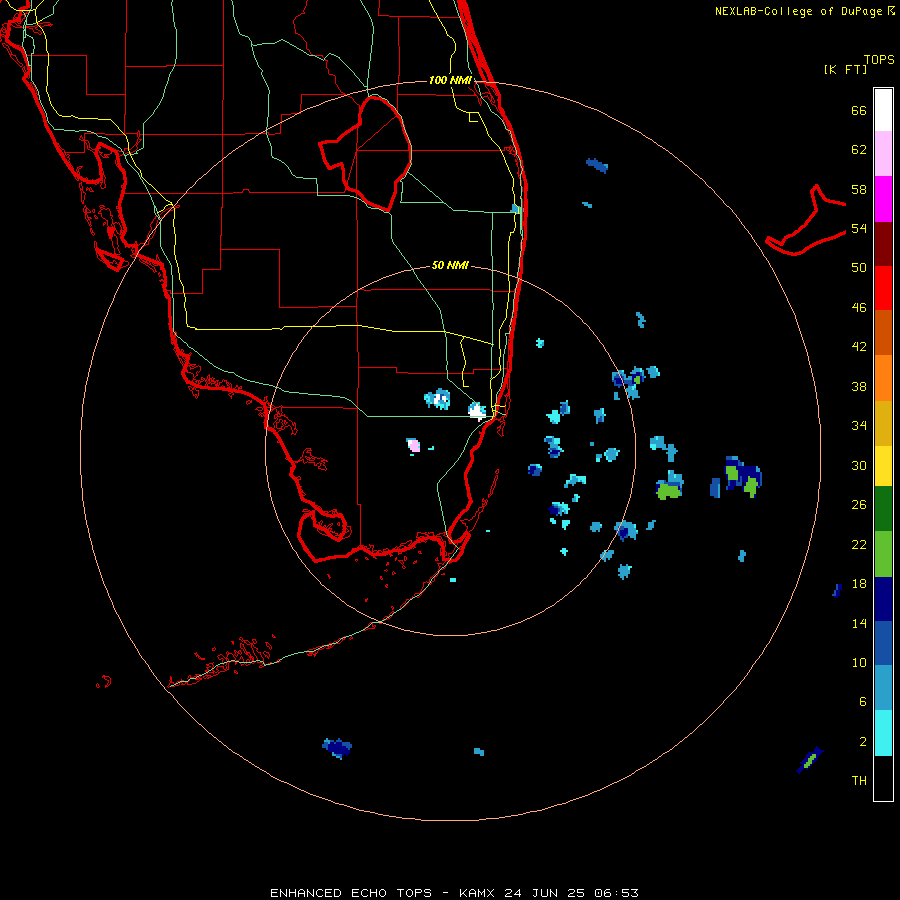Click the navy blue legend swatch

pos(883,599)
